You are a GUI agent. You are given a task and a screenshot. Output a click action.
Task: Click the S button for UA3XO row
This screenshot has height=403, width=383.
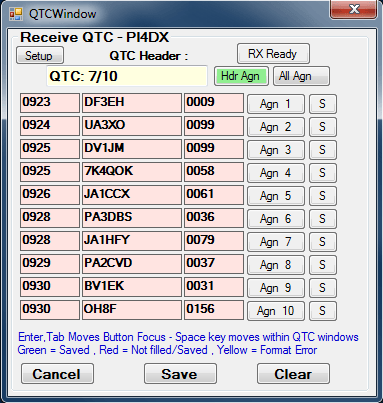coord(323,127)
